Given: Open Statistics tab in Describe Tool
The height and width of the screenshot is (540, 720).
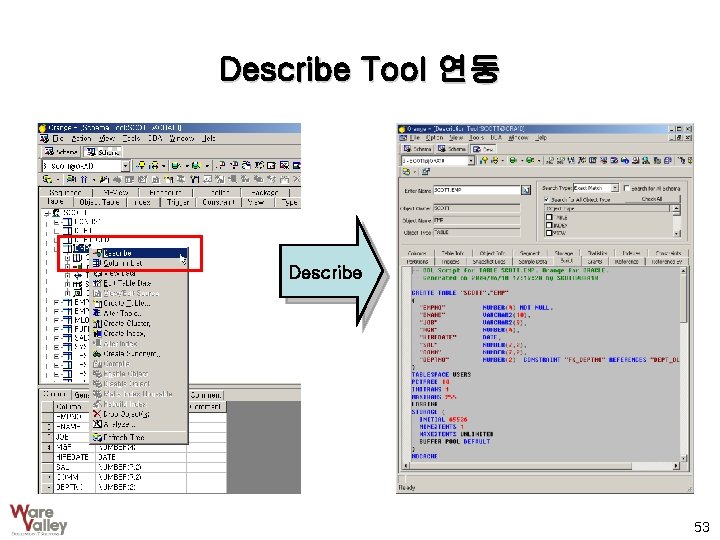Looking at the screenshot, I should click(597, 253).
